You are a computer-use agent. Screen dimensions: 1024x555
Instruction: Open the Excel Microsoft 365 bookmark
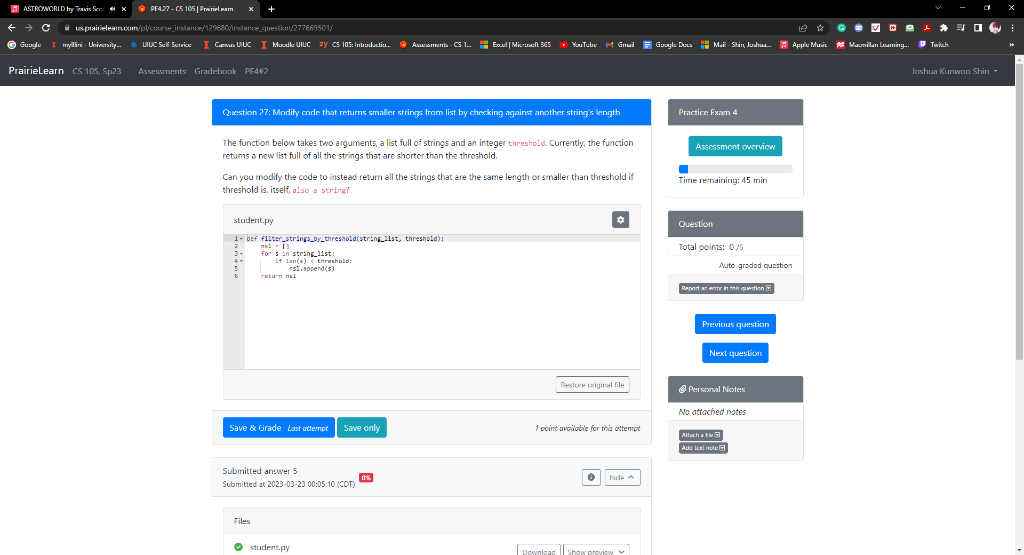tap(515, 44)
